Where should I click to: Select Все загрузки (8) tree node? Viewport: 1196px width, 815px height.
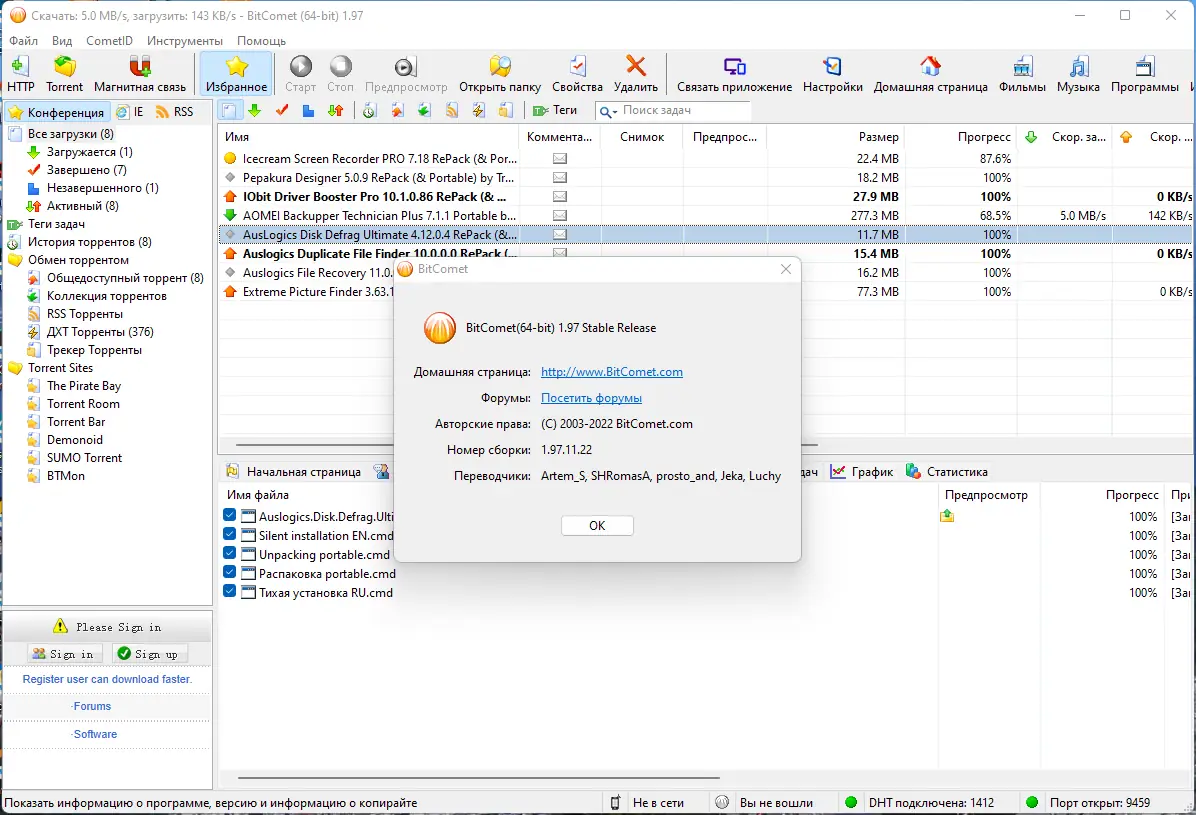[x=70, y=134]
